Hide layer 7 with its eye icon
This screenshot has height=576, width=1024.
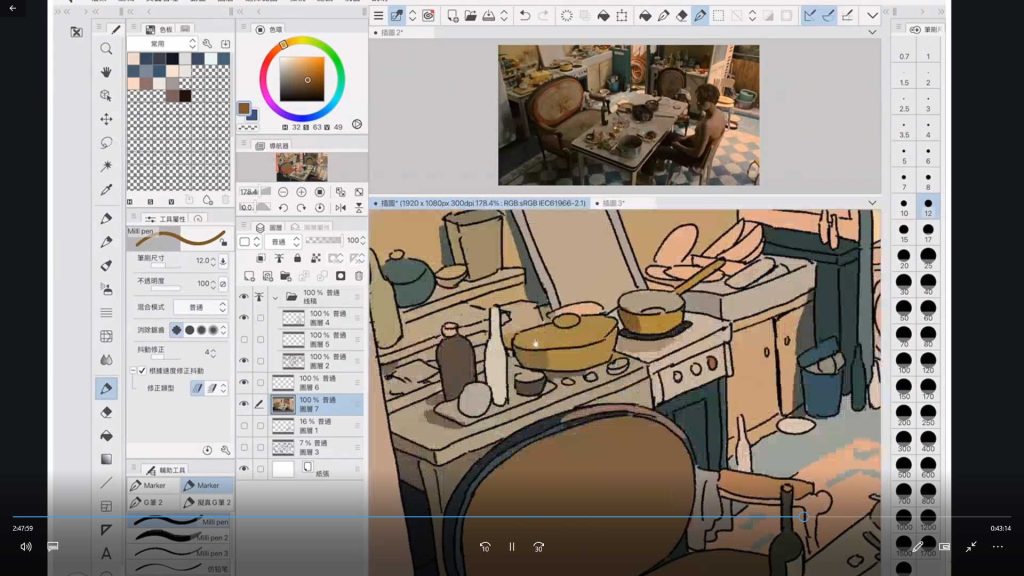pyautogui.click(x=244, y=404)
